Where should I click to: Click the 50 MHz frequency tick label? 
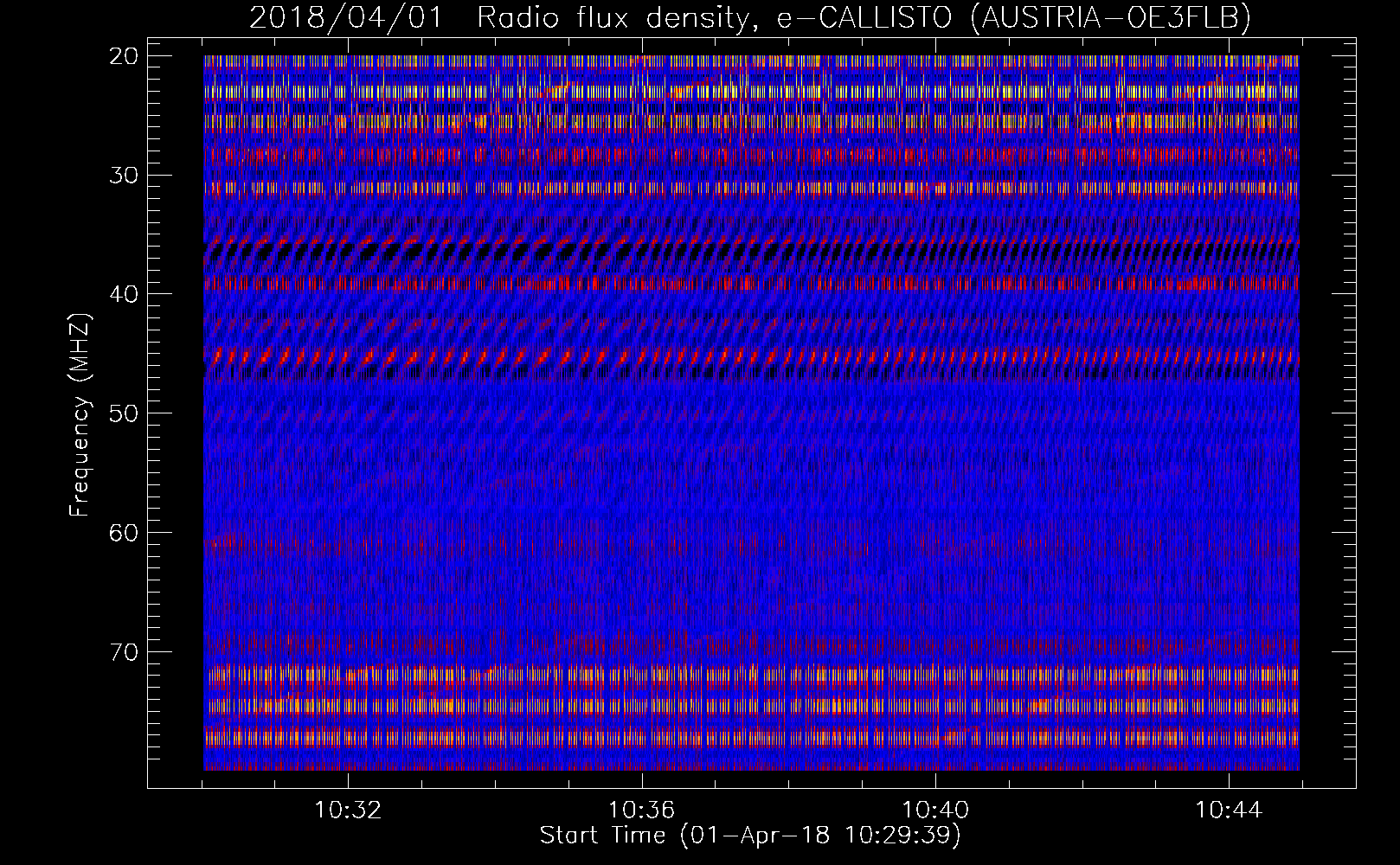pyautogui.click(x=125, y=413)
